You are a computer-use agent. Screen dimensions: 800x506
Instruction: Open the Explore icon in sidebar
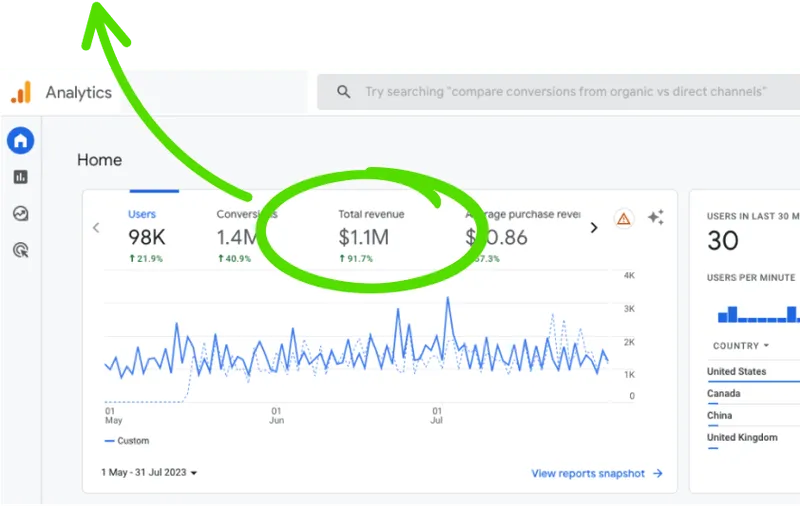20,213
